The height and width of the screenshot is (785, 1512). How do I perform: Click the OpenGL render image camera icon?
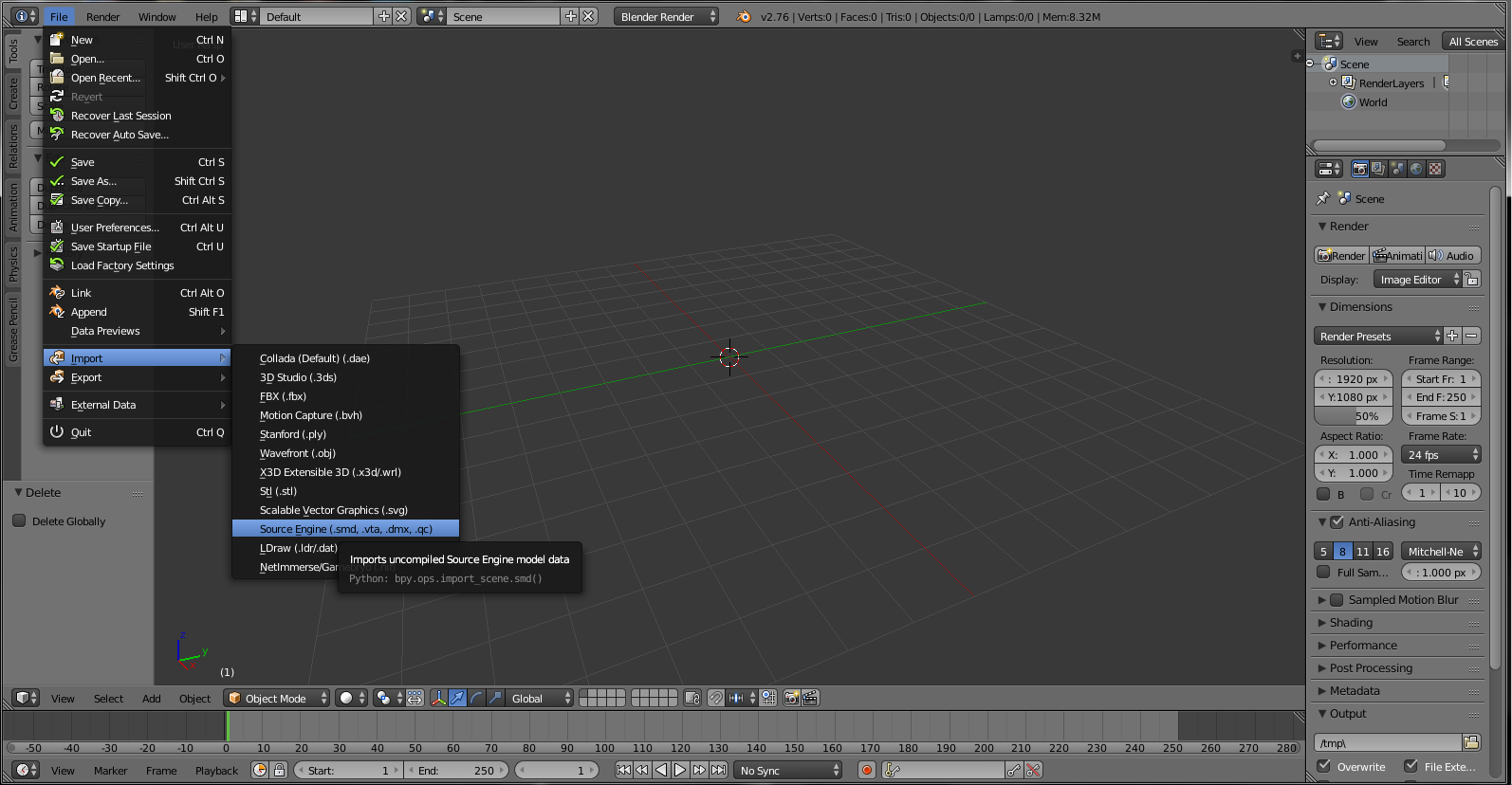pos(791,698)
